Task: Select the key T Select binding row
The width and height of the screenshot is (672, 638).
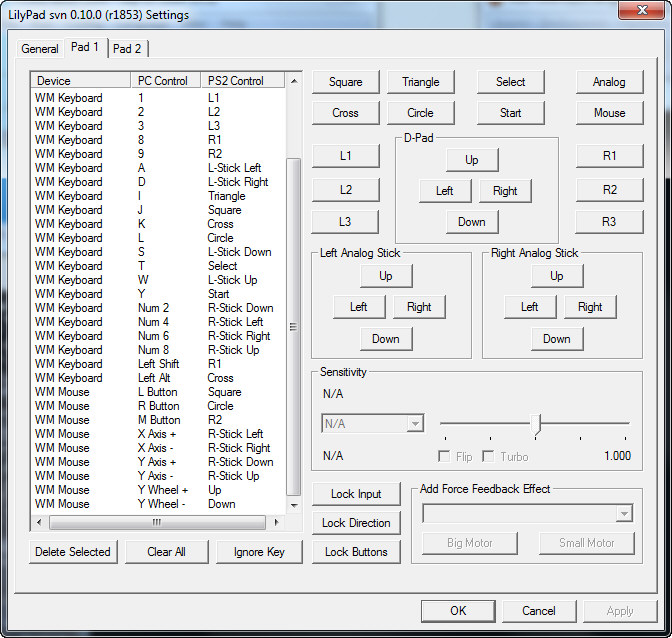Action: (x=158, y=266)
